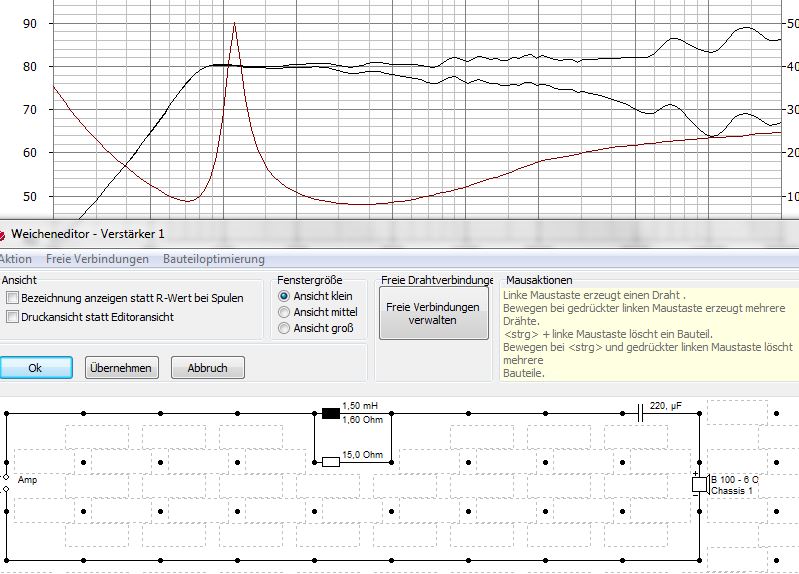The width and height of the screenshot is (799, 574).
Task: Toggle Druckansicht statt Editoransicht checkbox
Action: point(12,317)
